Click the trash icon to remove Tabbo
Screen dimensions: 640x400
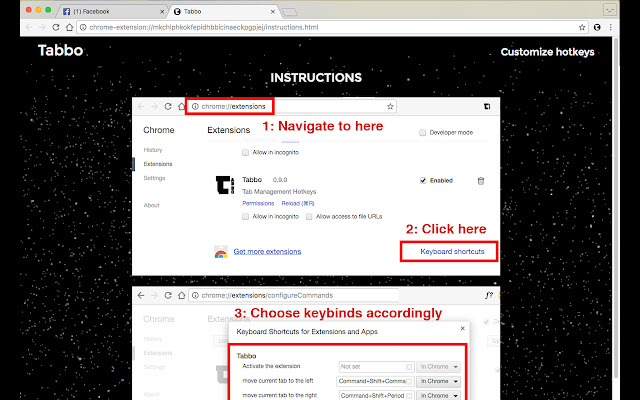(x=481, y=181)
